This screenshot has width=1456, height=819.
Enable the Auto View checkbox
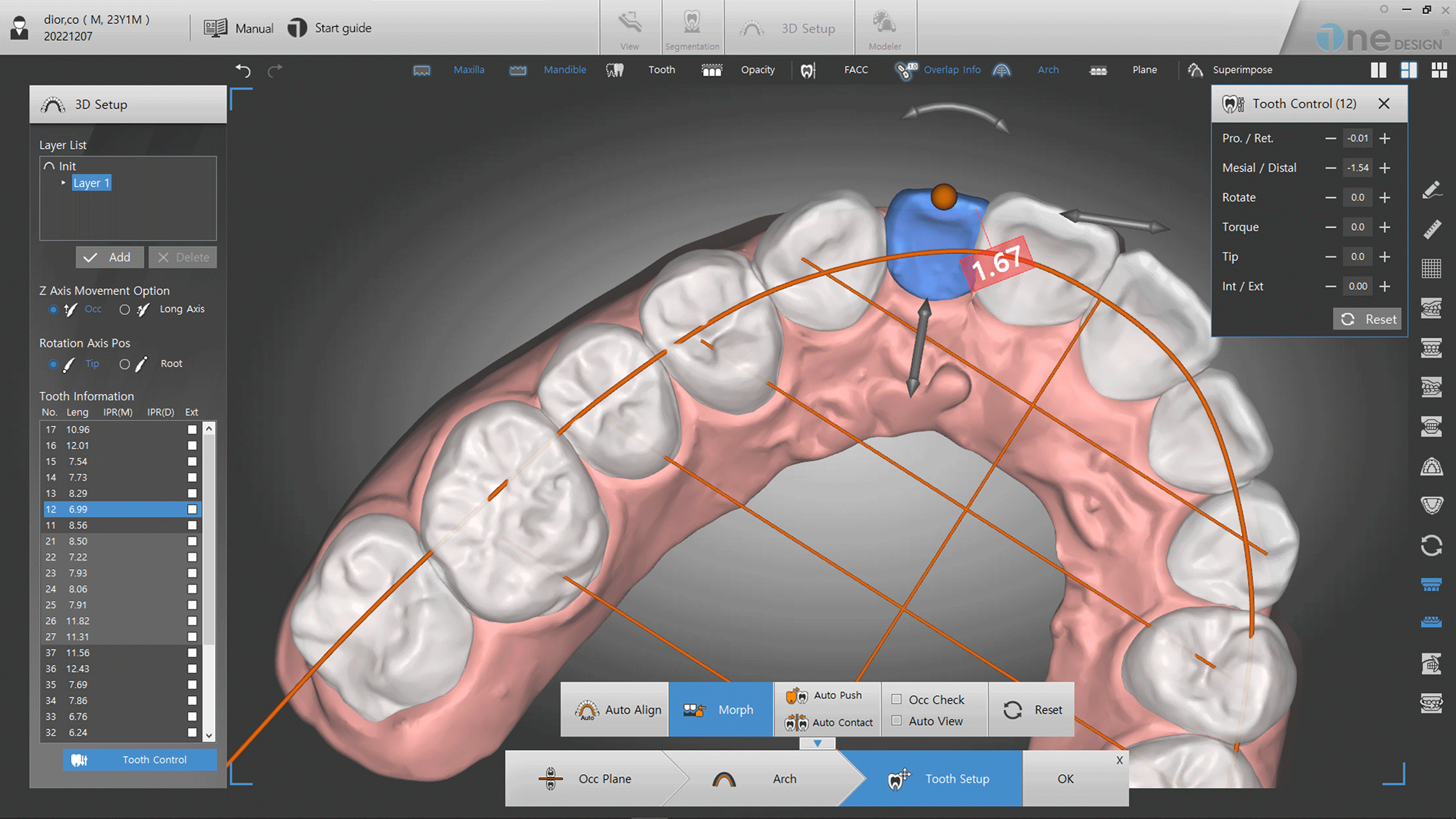click(898, 722)
